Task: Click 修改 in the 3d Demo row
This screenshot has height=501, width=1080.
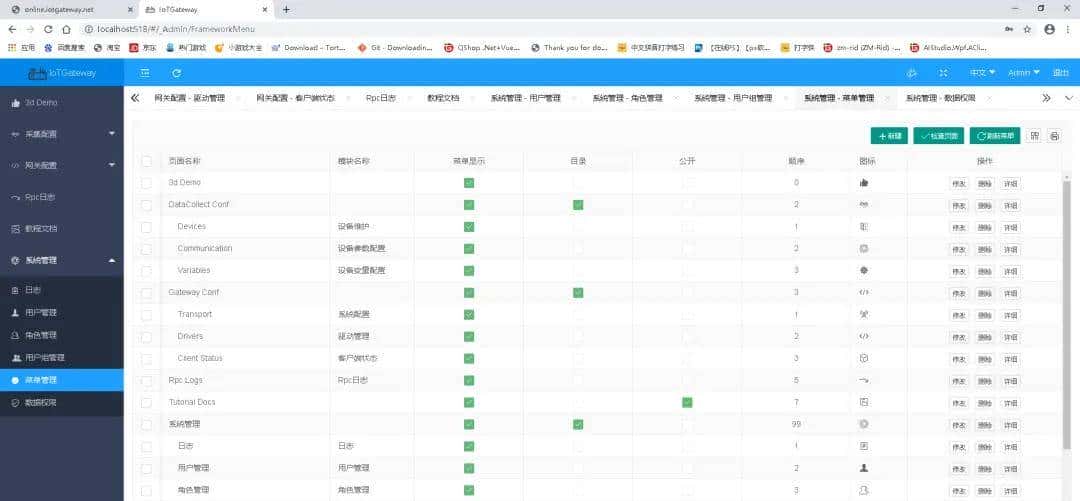Action: 959,183
